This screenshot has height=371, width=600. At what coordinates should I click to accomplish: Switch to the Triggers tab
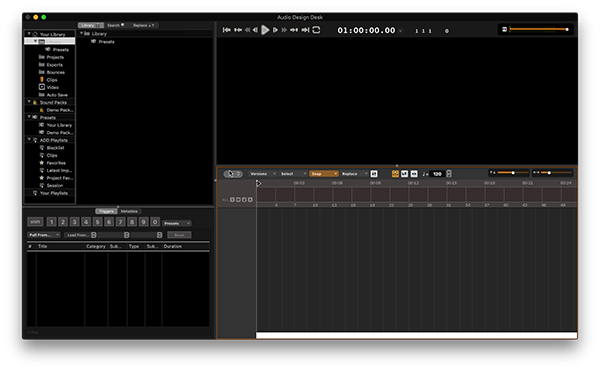(106, 211)
